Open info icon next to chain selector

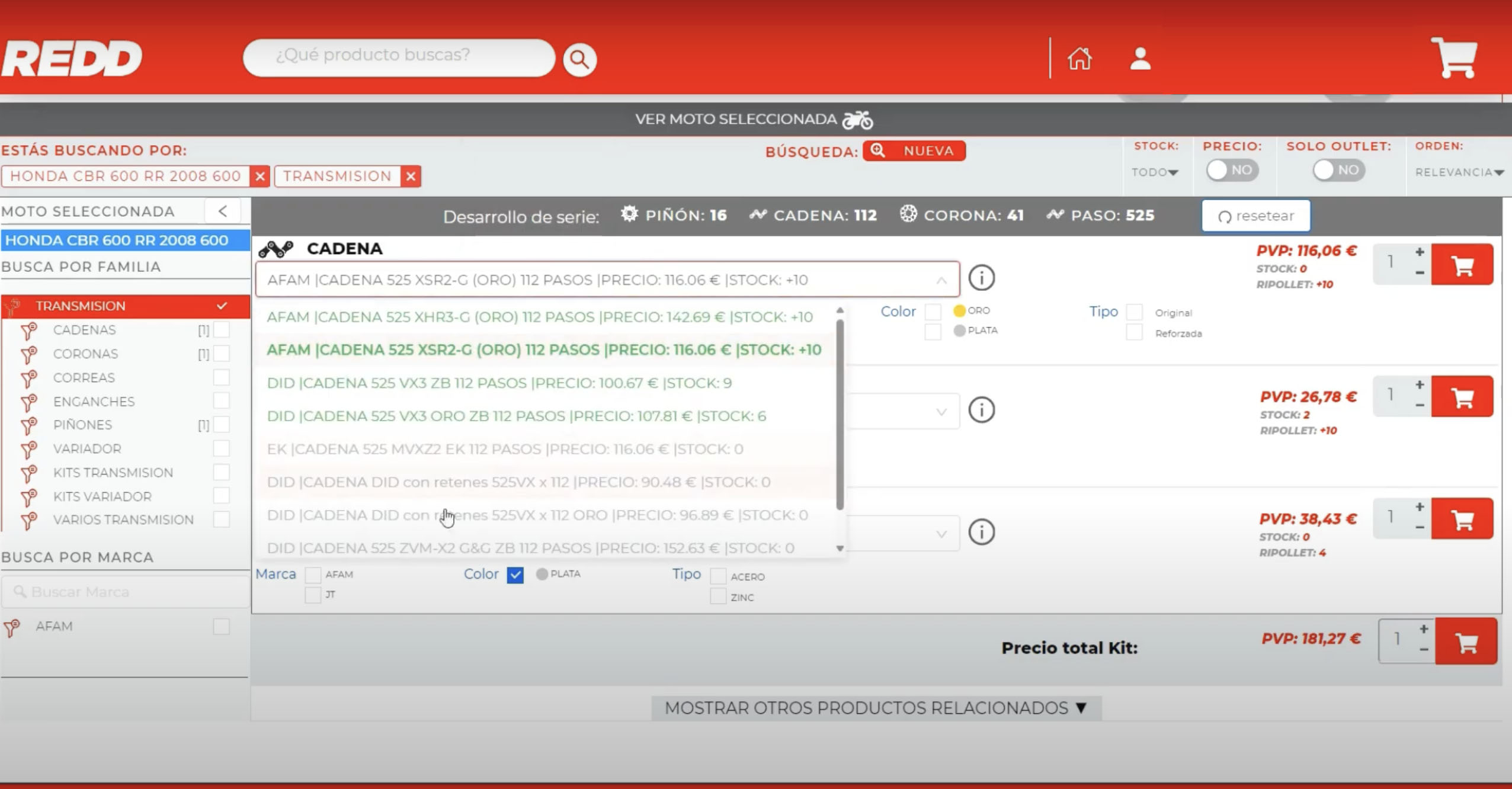[981, 278]
